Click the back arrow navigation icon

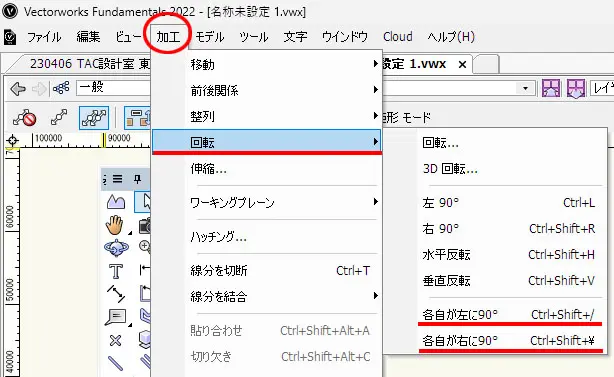(18, 89)
